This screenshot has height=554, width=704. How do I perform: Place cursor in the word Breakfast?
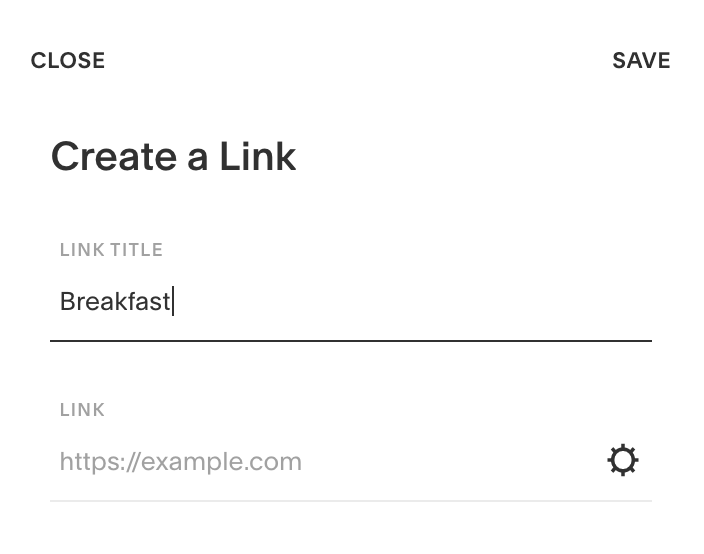coord(115,301)
